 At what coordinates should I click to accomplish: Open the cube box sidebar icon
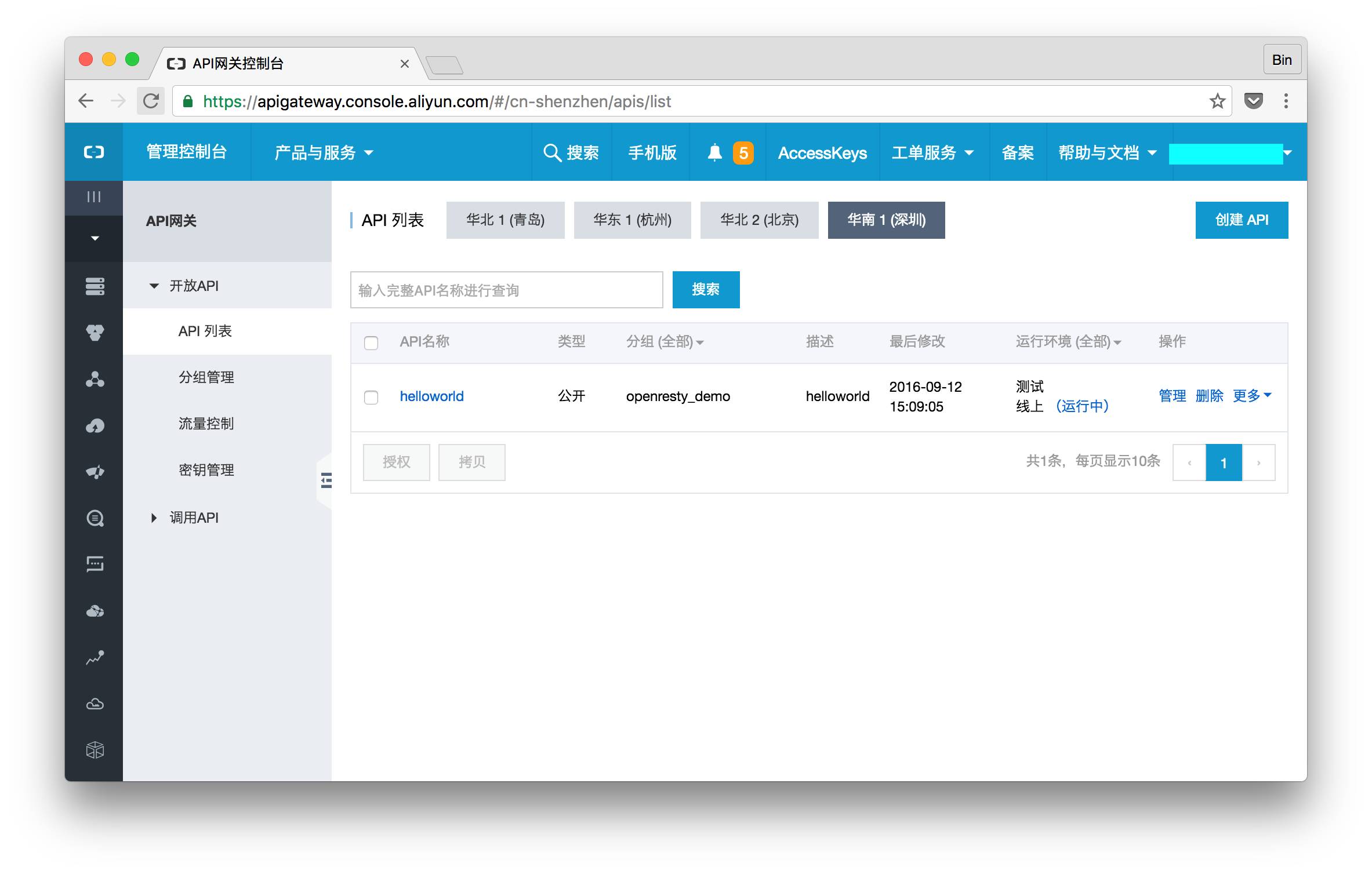pos(95,750)
